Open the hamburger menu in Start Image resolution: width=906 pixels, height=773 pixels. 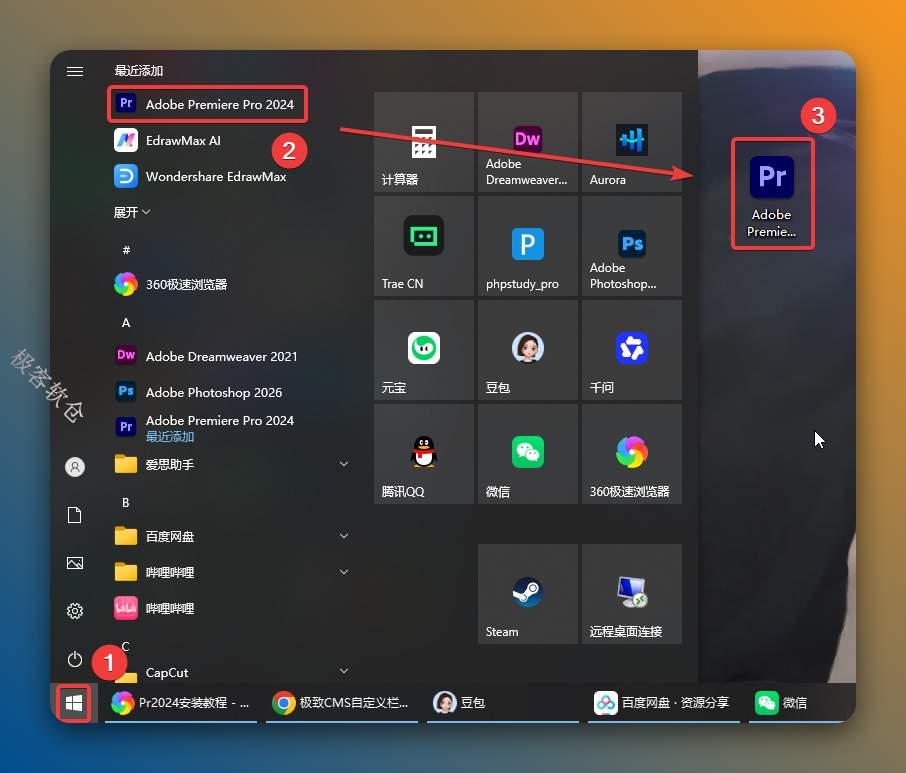(x=75, y=71)
